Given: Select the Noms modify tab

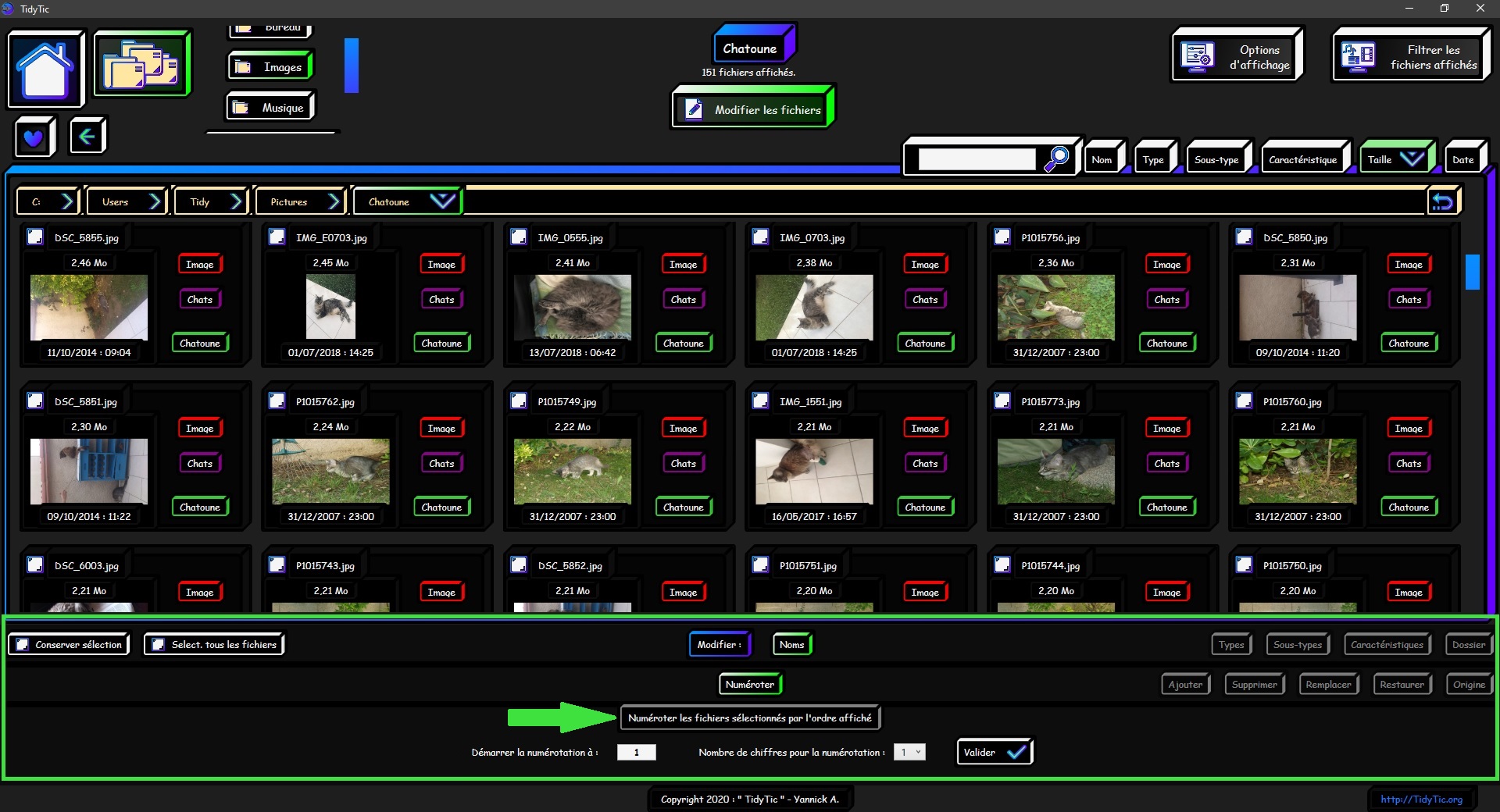Looking at the screenshot, I should point(792,644).
